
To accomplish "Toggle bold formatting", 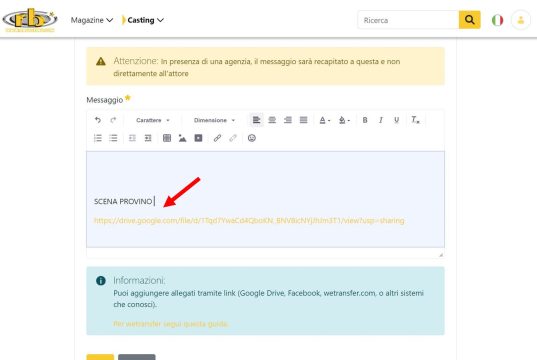I will (365, 120).
